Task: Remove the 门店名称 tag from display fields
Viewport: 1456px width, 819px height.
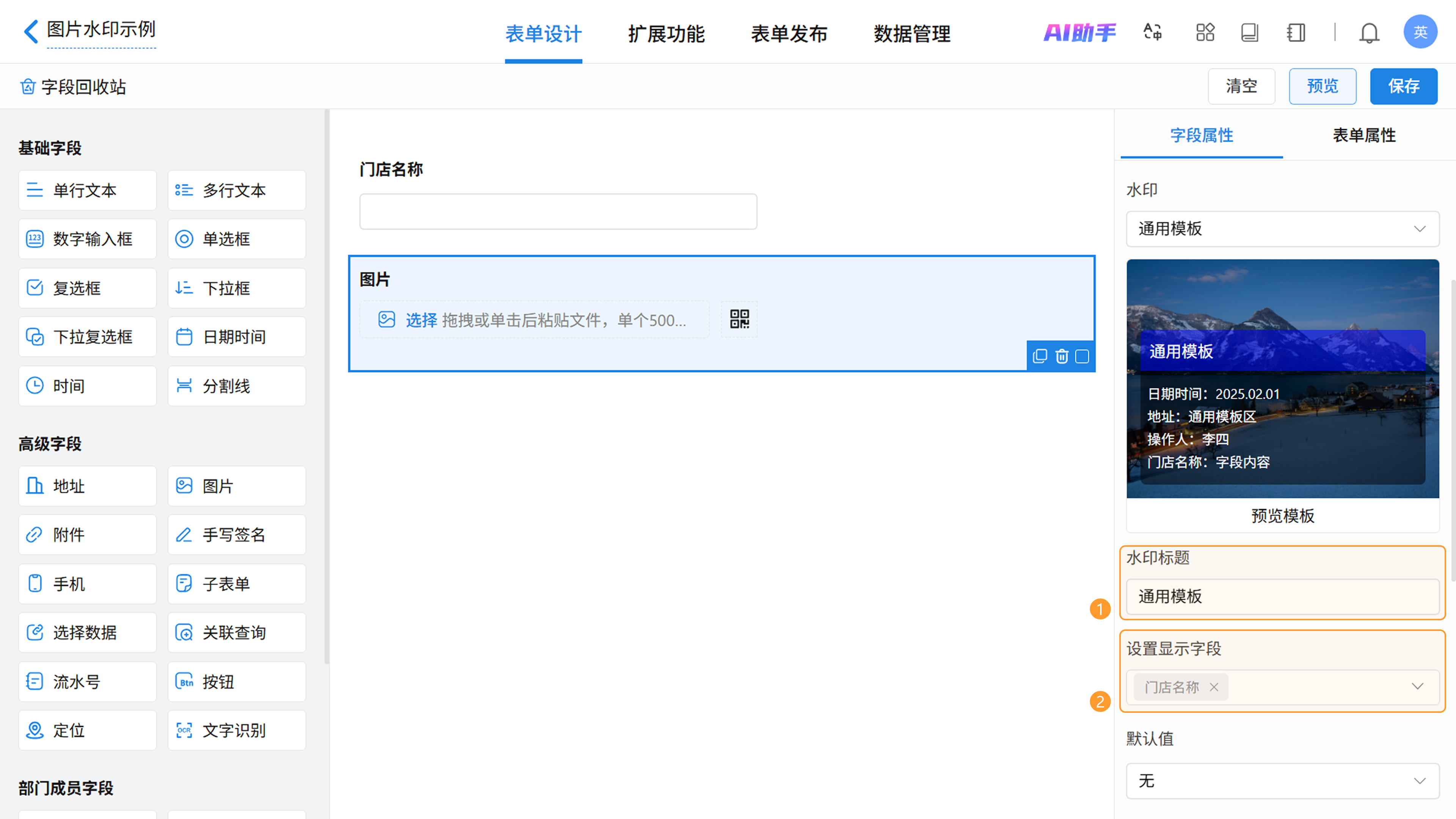Action: click(1213, 687)
